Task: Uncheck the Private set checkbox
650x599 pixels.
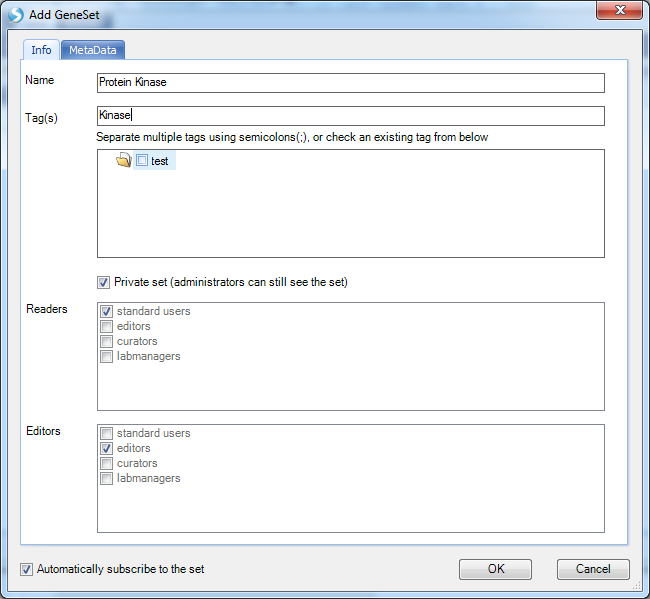Action: [x=103, y=282]
